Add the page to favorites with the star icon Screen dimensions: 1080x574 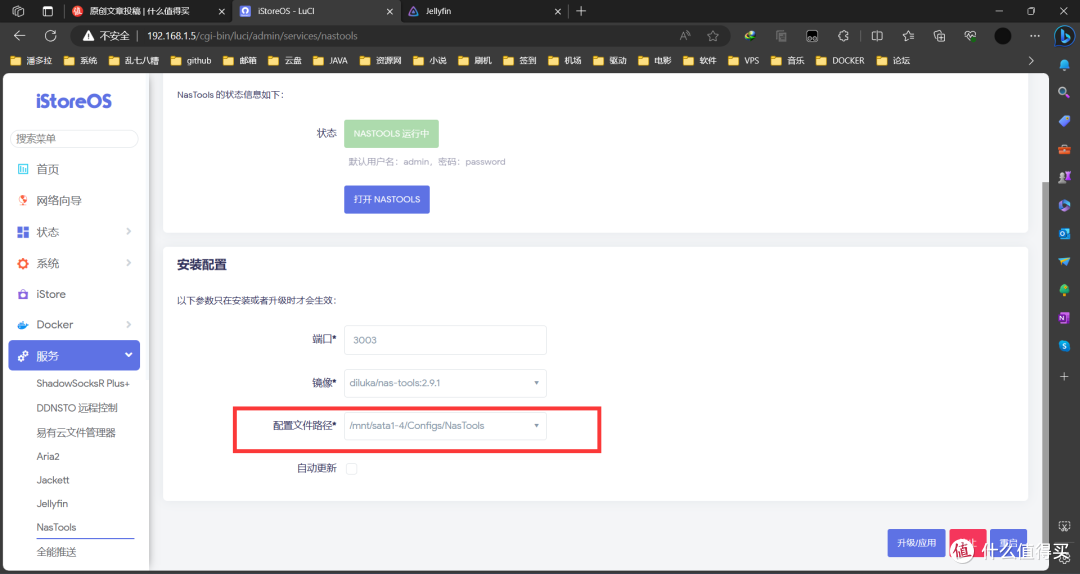point(713,36)
